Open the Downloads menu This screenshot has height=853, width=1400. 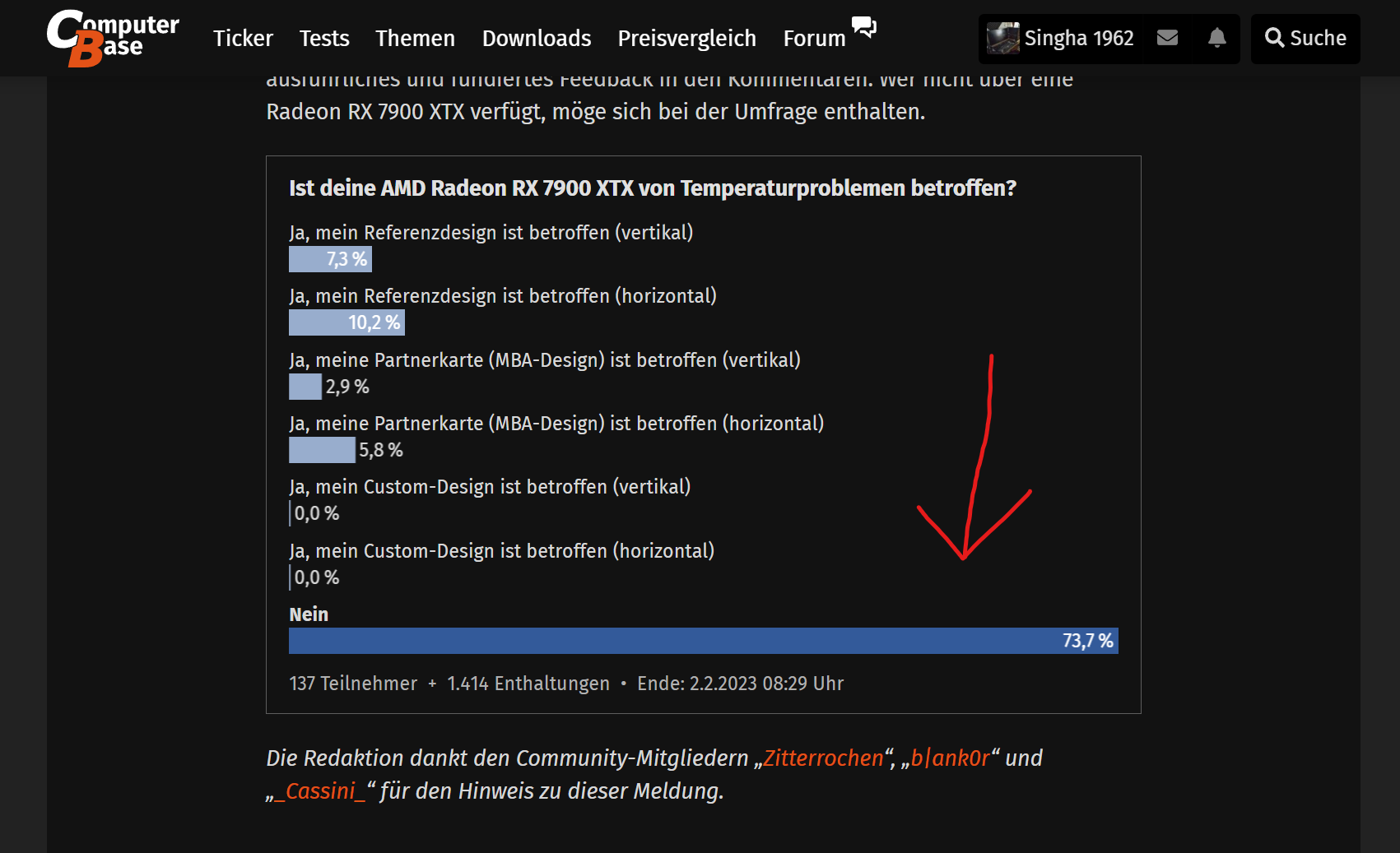[x=537, y=39]
